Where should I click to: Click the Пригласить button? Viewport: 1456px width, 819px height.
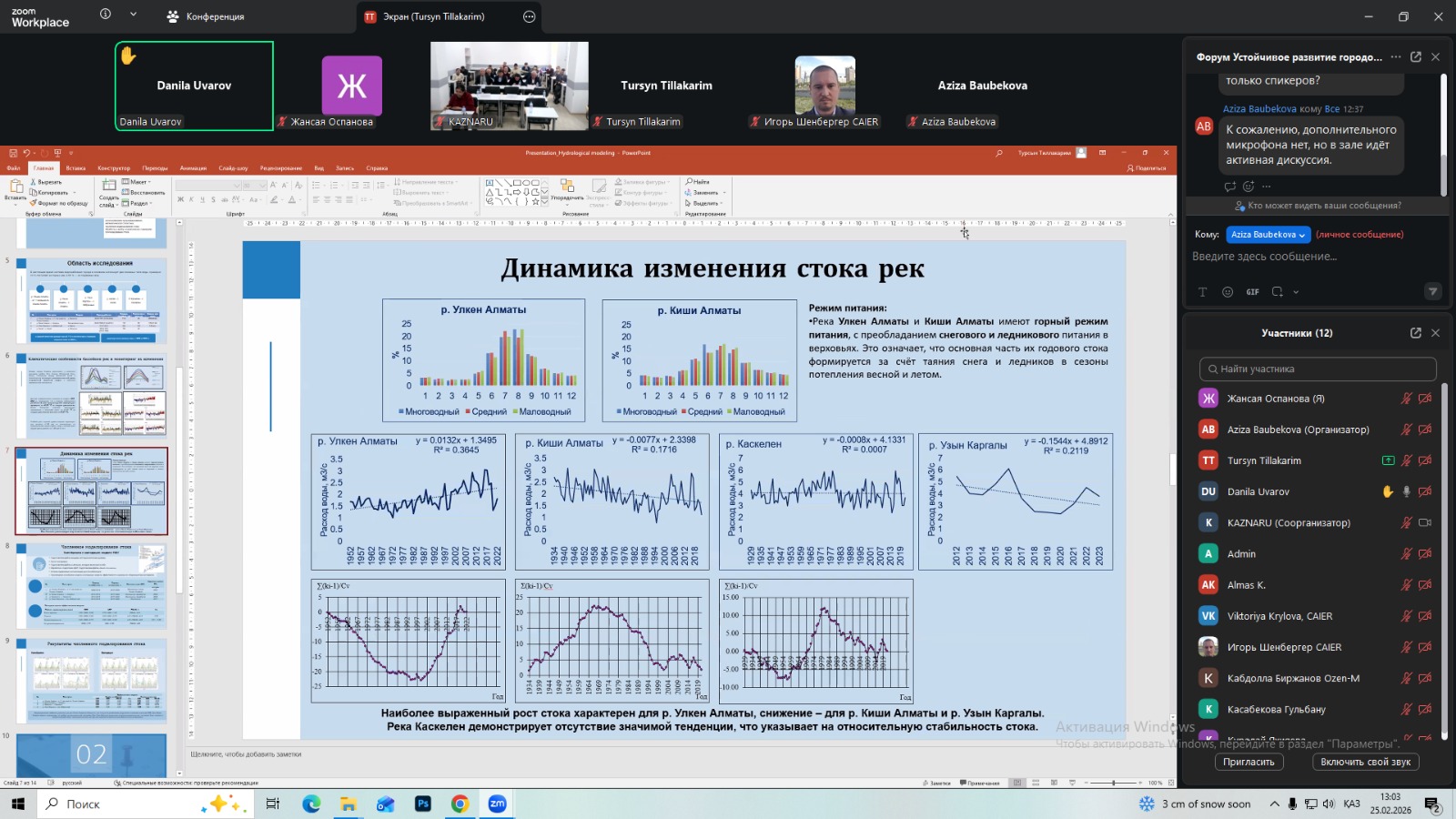(1249, 762)
